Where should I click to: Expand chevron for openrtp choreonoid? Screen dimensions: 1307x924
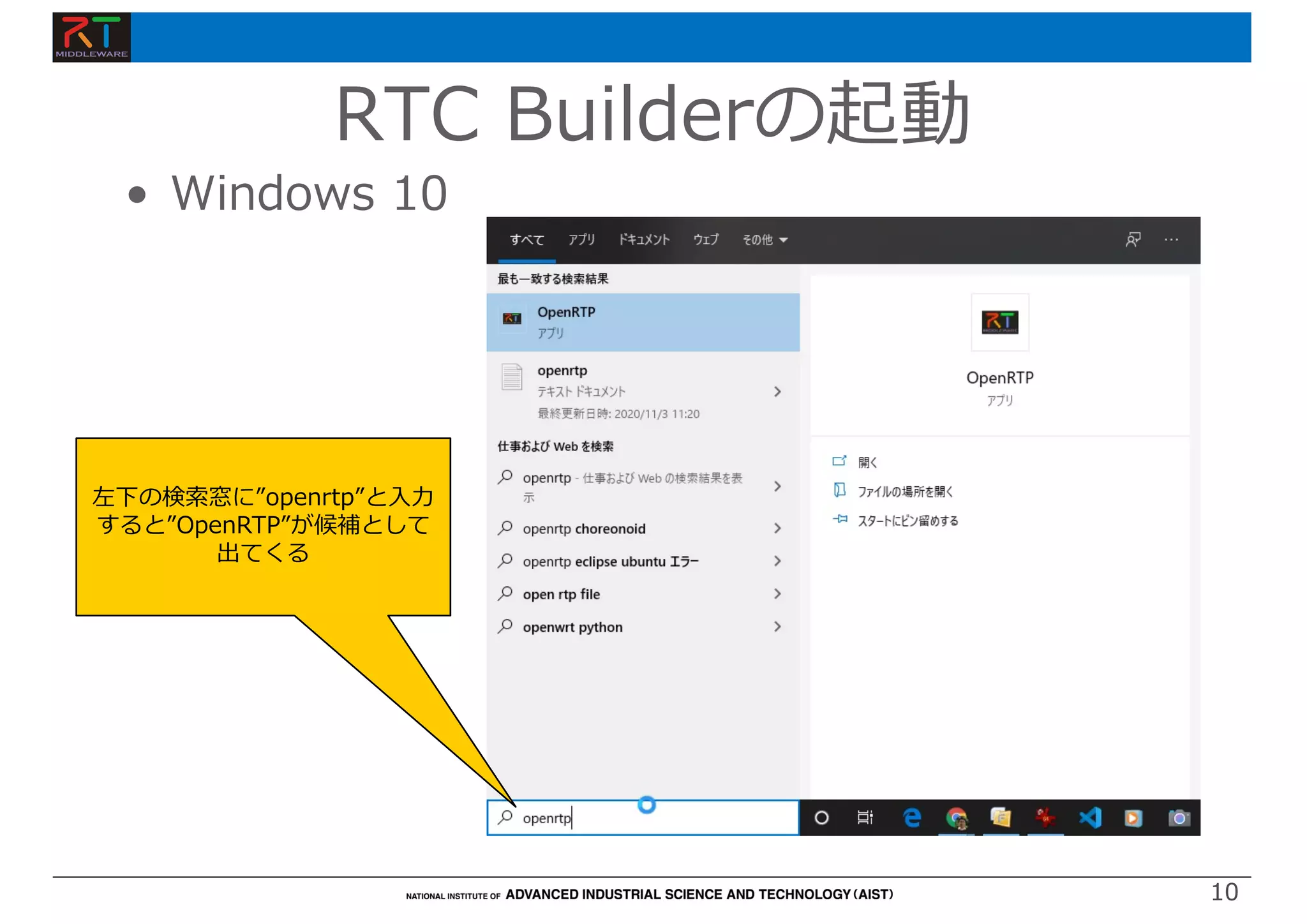point(777,528)
